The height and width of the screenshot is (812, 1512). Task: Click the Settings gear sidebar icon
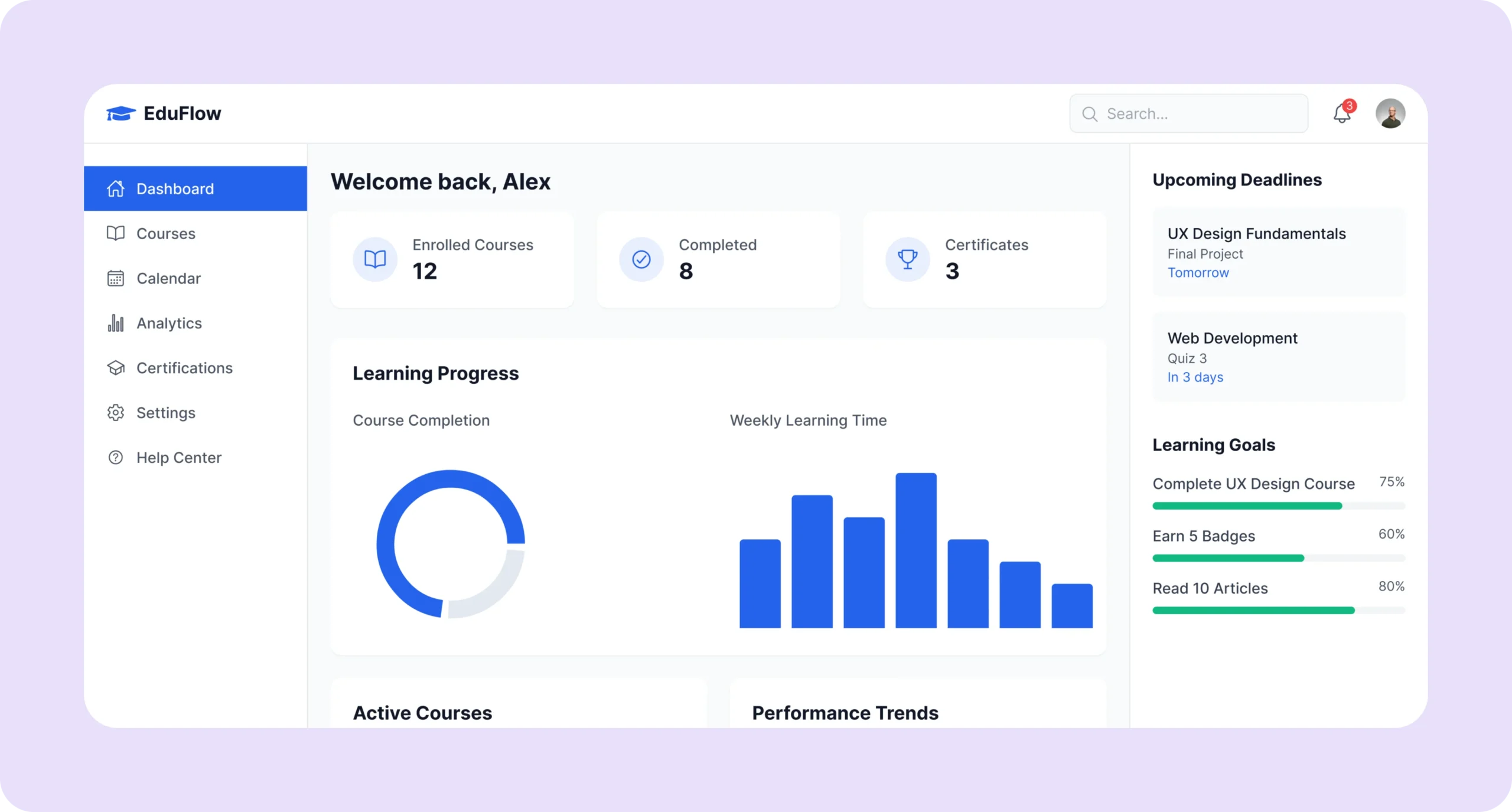(116, 413)
